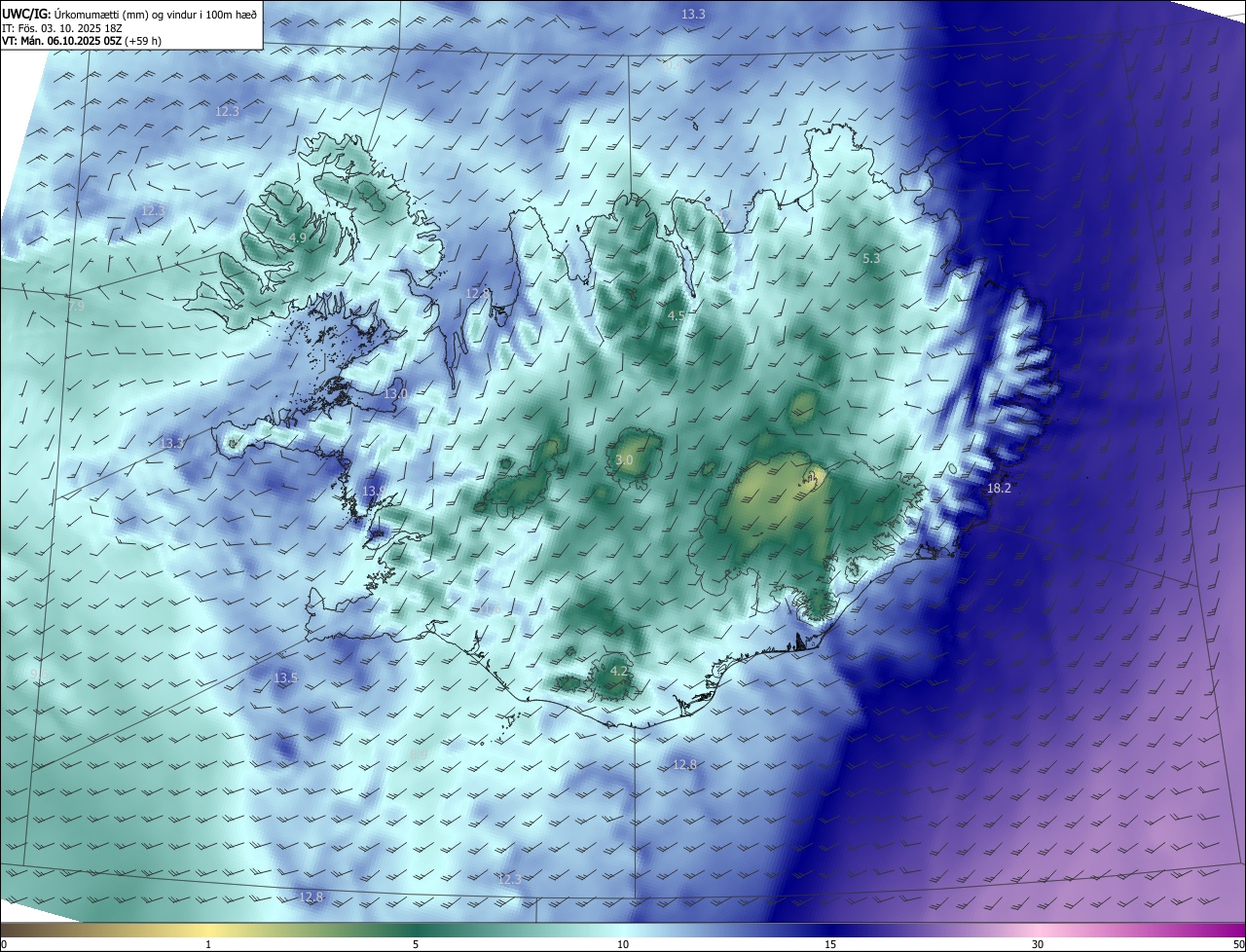Screen dimensions: 1246x952
Task: Click the "0" label on the color scale
Action: (4, 944)
